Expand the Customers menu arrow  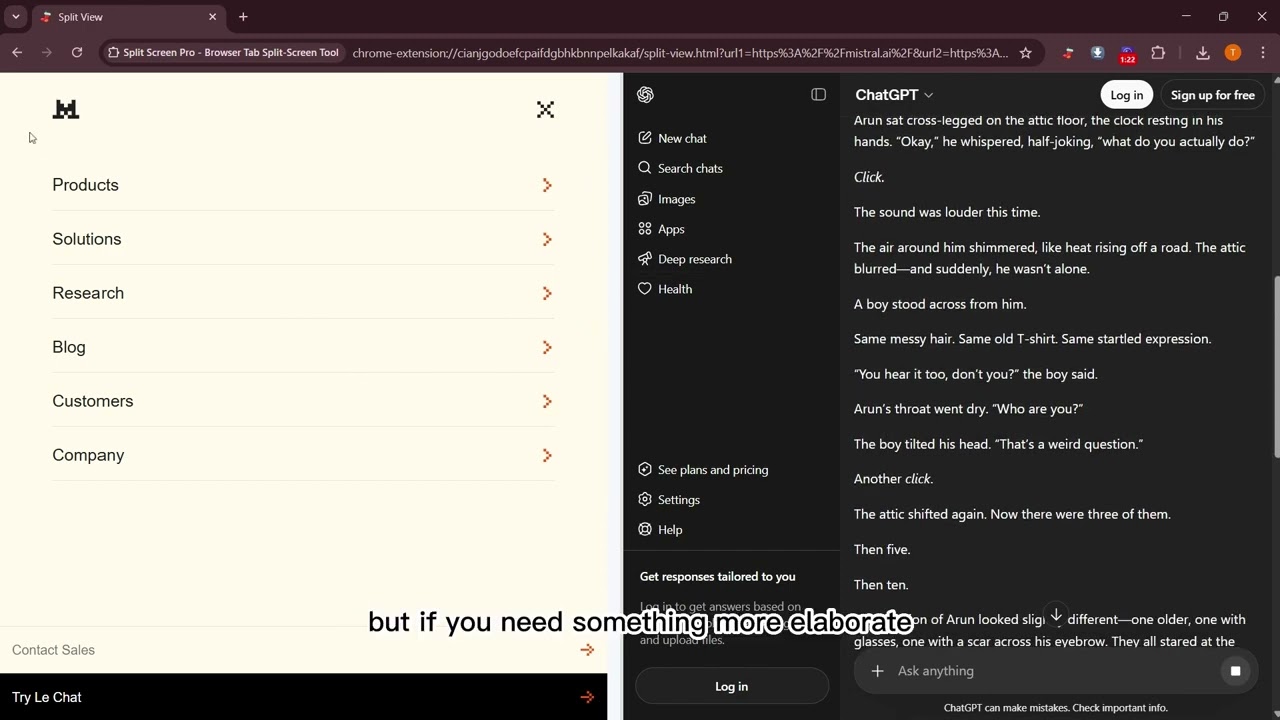coord(547,401)
